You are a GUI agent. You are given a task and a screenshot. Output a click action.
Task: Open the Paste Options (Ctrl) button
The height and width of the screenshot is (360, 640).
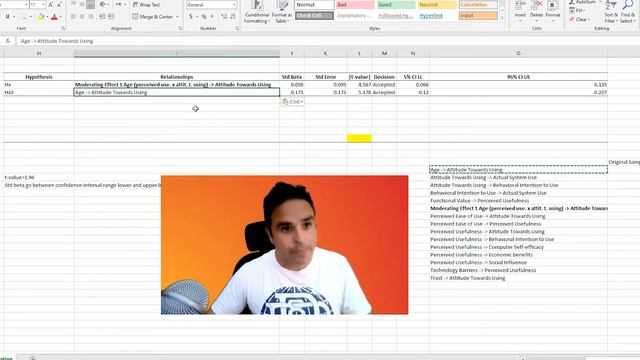coord(293,102)
